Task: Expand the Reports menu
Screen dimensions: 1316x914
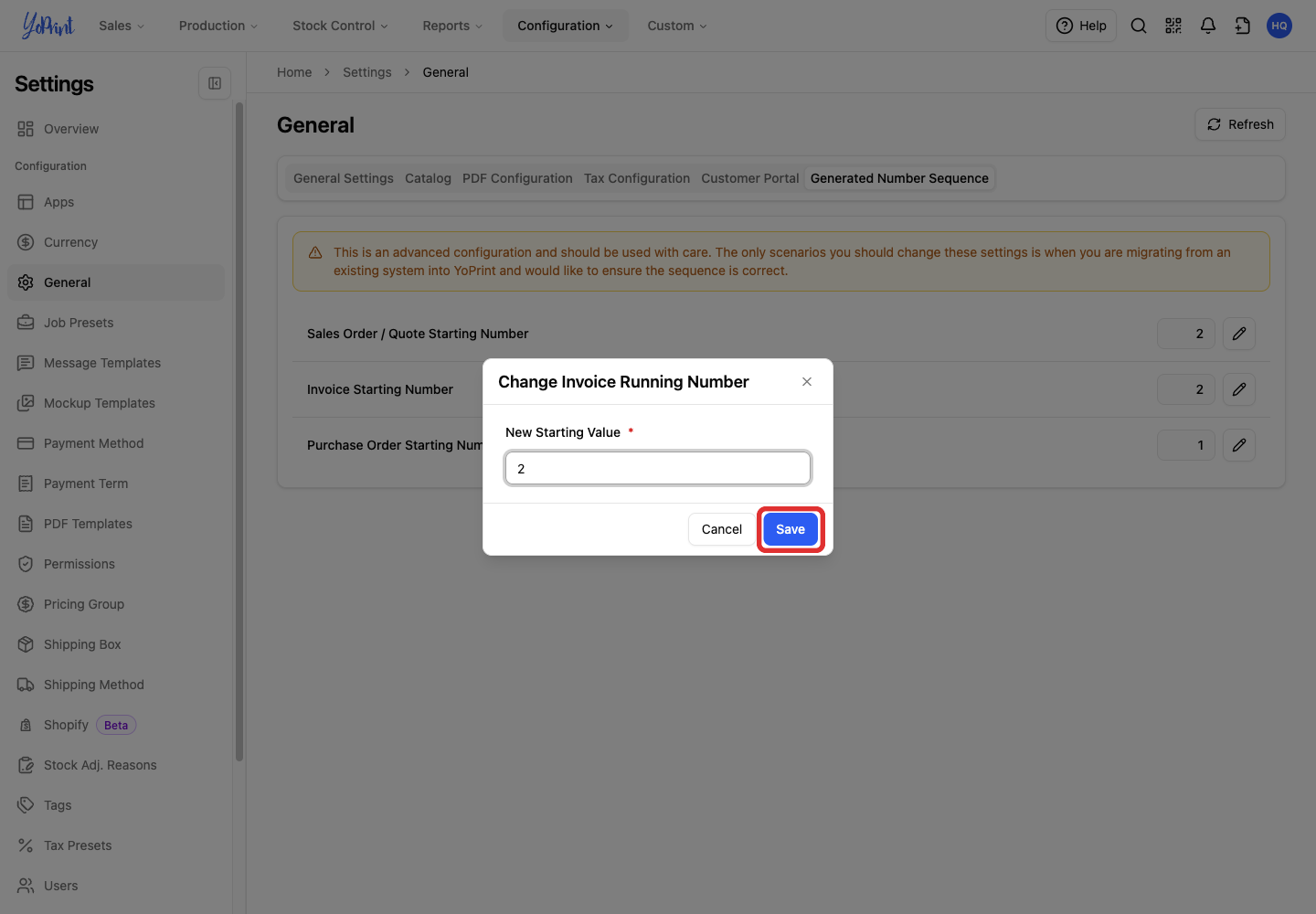Action: (x=452, y=26)
